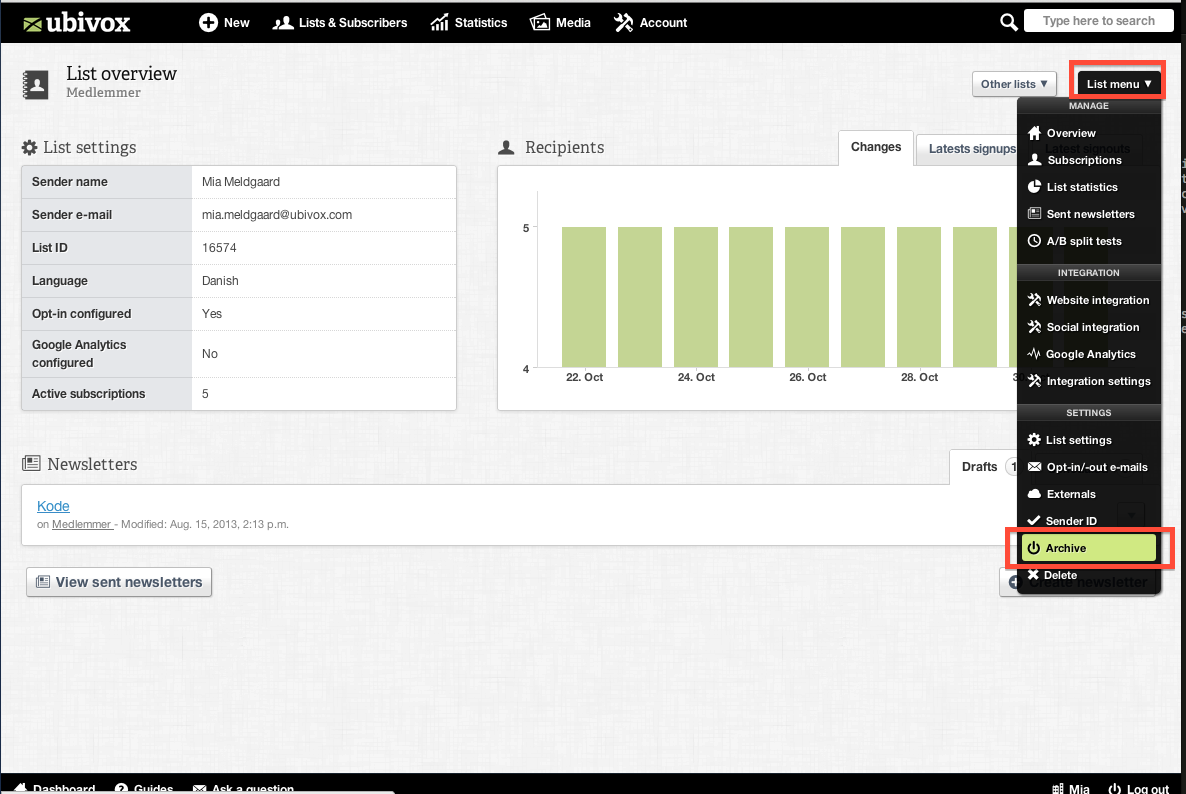Click the Account tools icon
Viewport: 1186px width, 794px height.
pos(623,23)
